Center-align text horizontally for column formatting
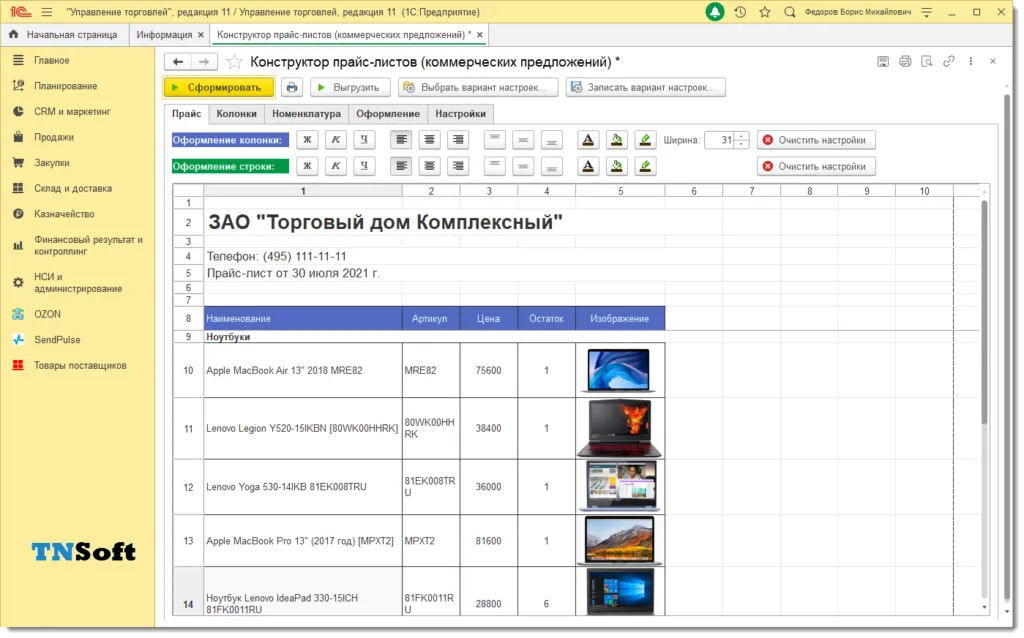The height and width of the screenshot is (638, 1024). tap(429, 140)
